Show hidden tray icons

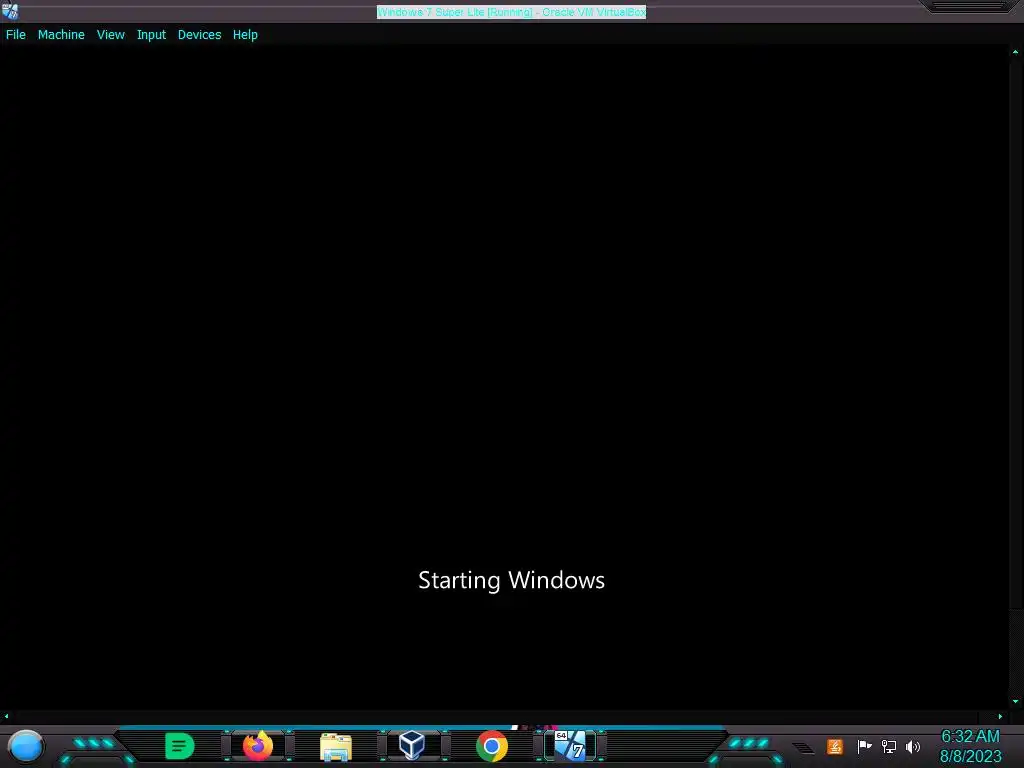(803, 747)
